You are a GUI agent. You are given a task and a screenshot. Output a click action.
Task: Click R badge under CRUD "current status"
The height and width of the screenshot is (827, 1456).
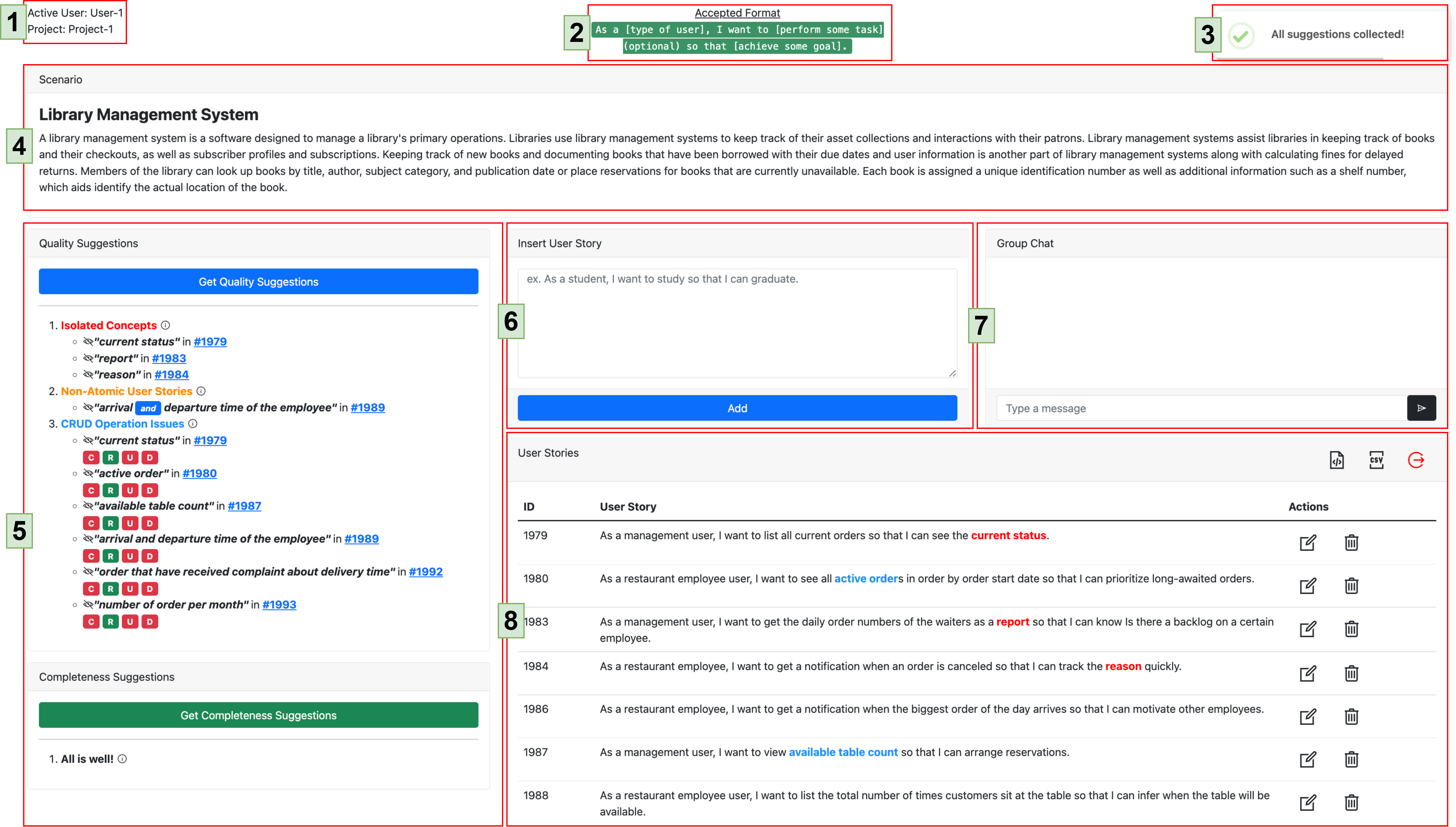tap(111, 457)
